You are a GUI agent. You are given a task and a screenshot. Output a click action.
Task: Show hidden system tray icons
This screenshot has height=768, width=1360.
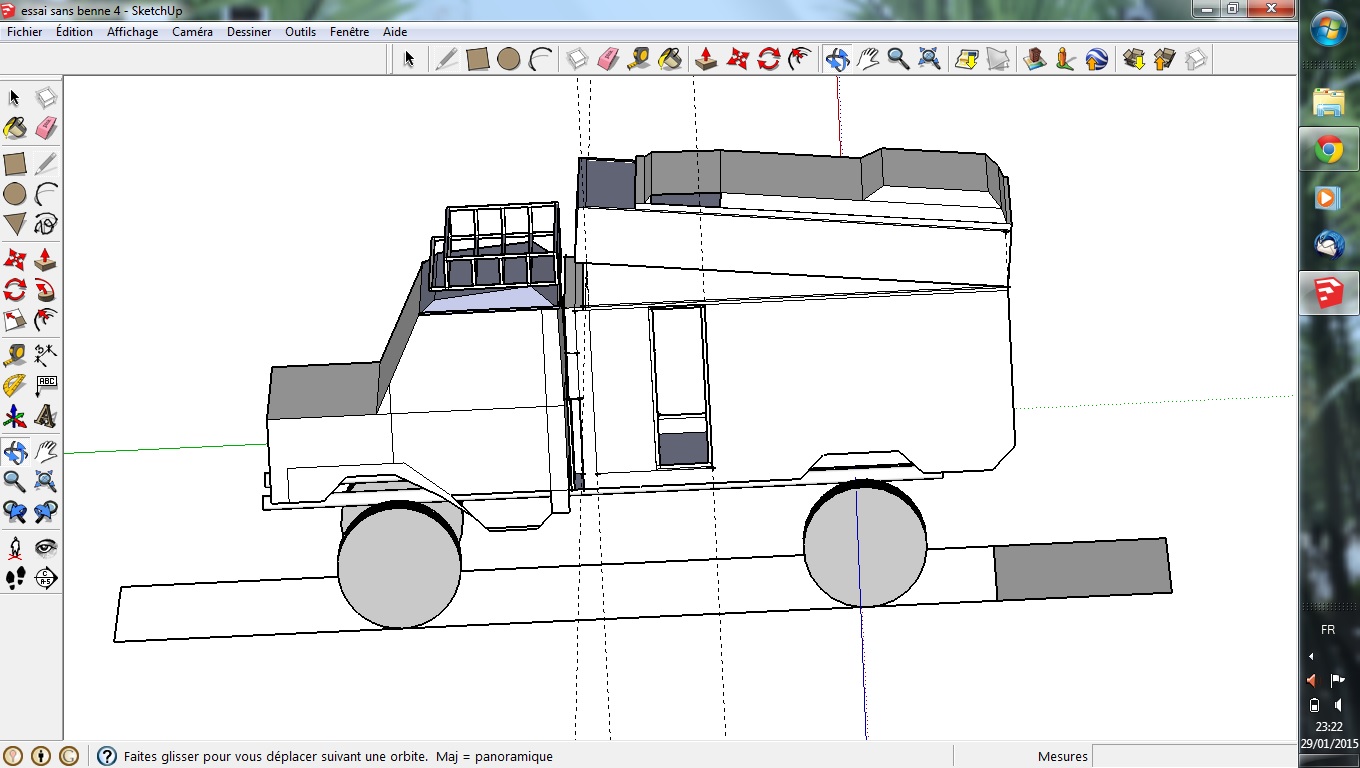(x=1311, y=657)
